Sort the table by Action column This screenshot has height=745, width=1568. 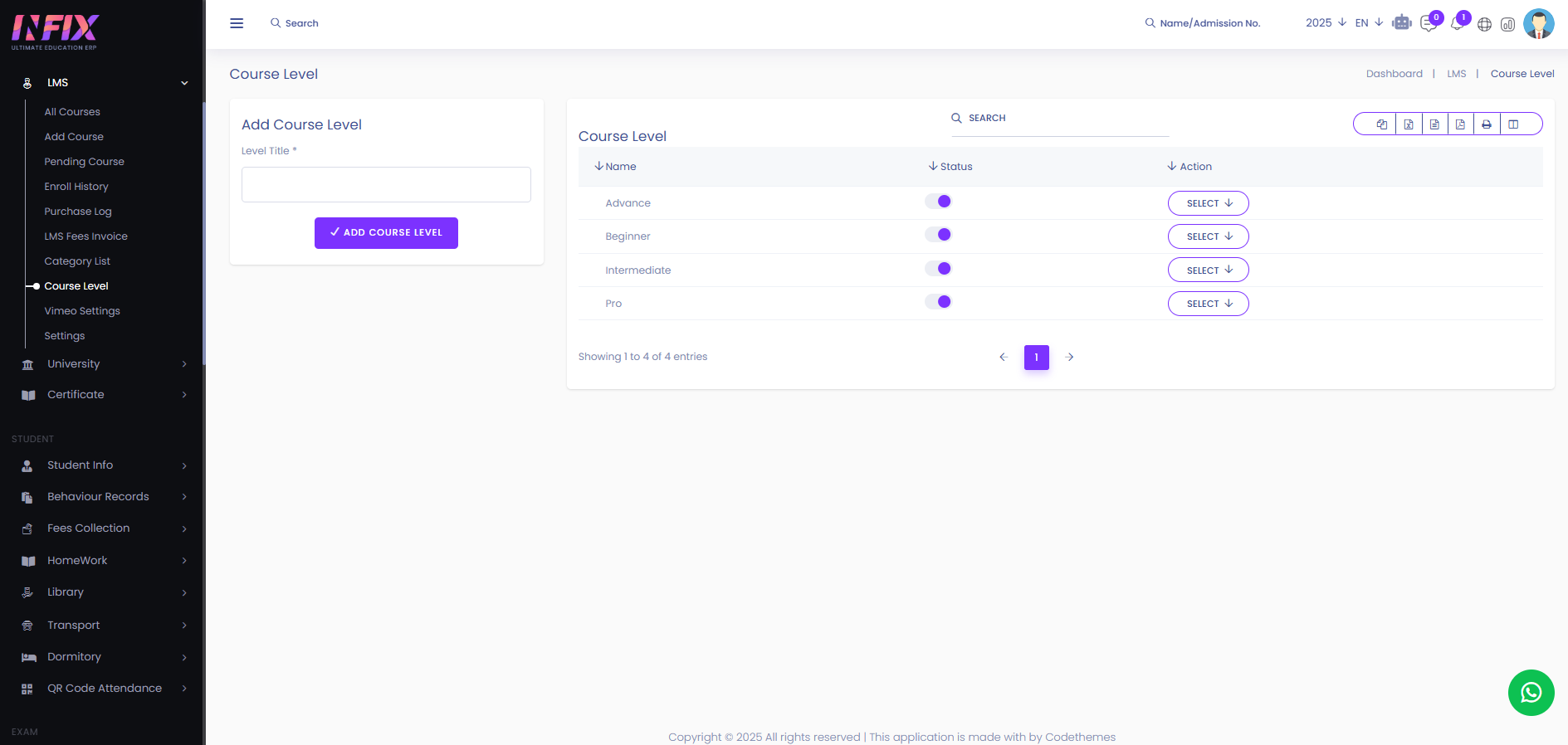pyautogui.click(x=1189, y=167)
